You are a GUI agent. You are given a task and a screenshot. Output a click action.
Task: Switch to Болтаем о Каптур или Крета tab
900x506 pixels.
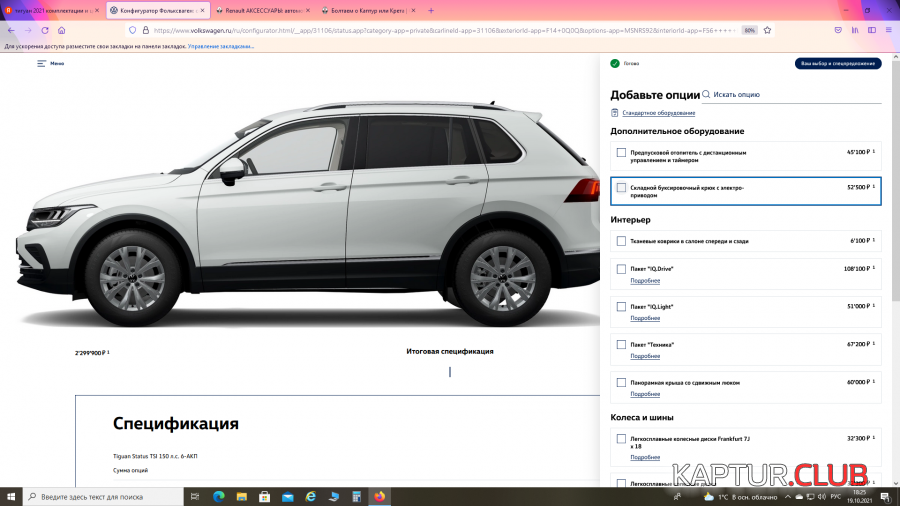pos(368,10)
